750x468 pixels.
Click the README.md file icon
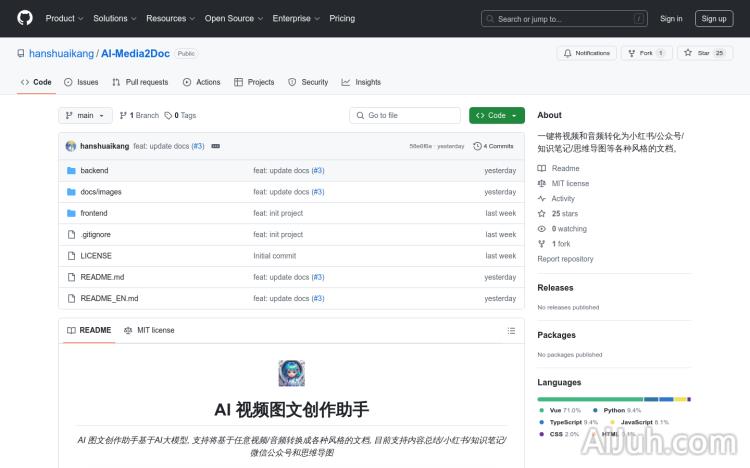coord(71,277)
